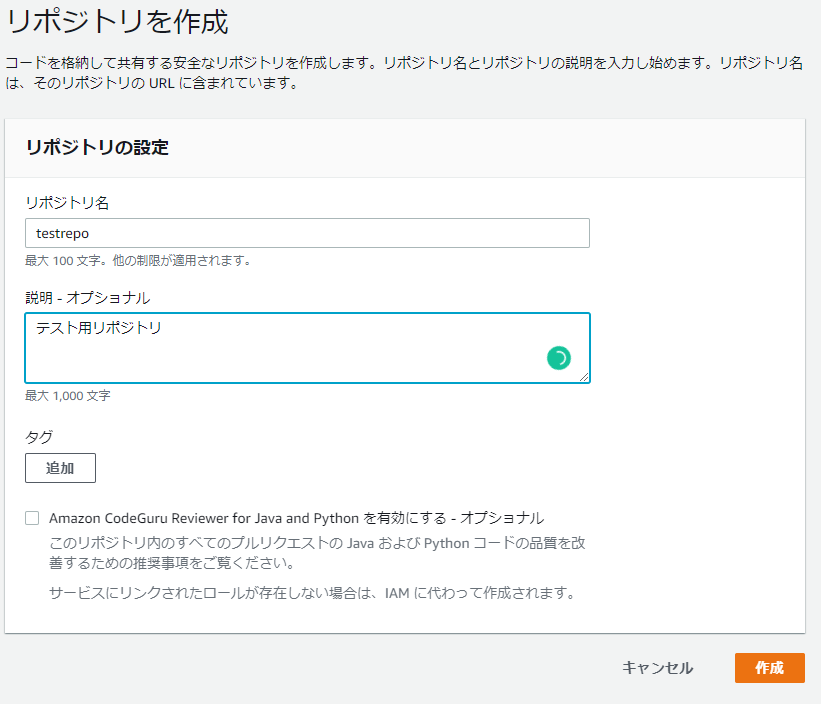Viewport: 821px width, 704px height.
Task: Click the キャンセル button
Action: tap(657, 668)
